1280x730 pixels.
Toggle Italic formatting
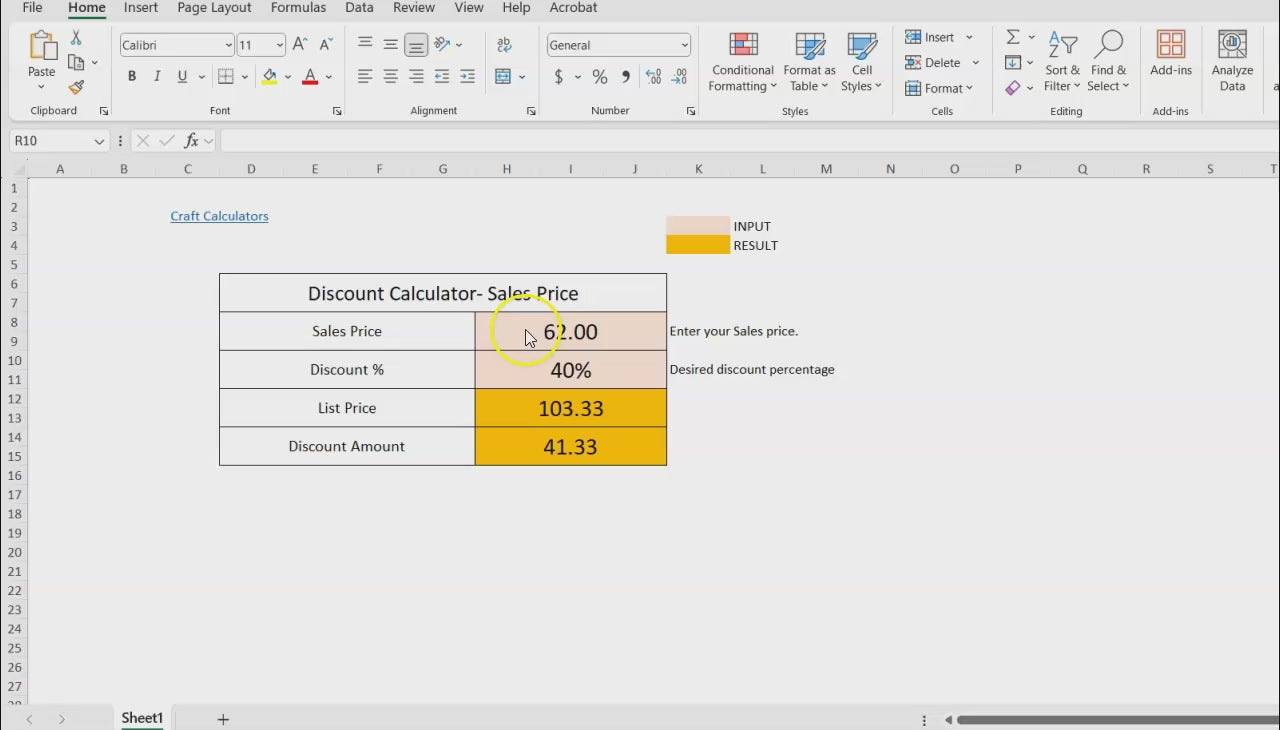point(157,77)
